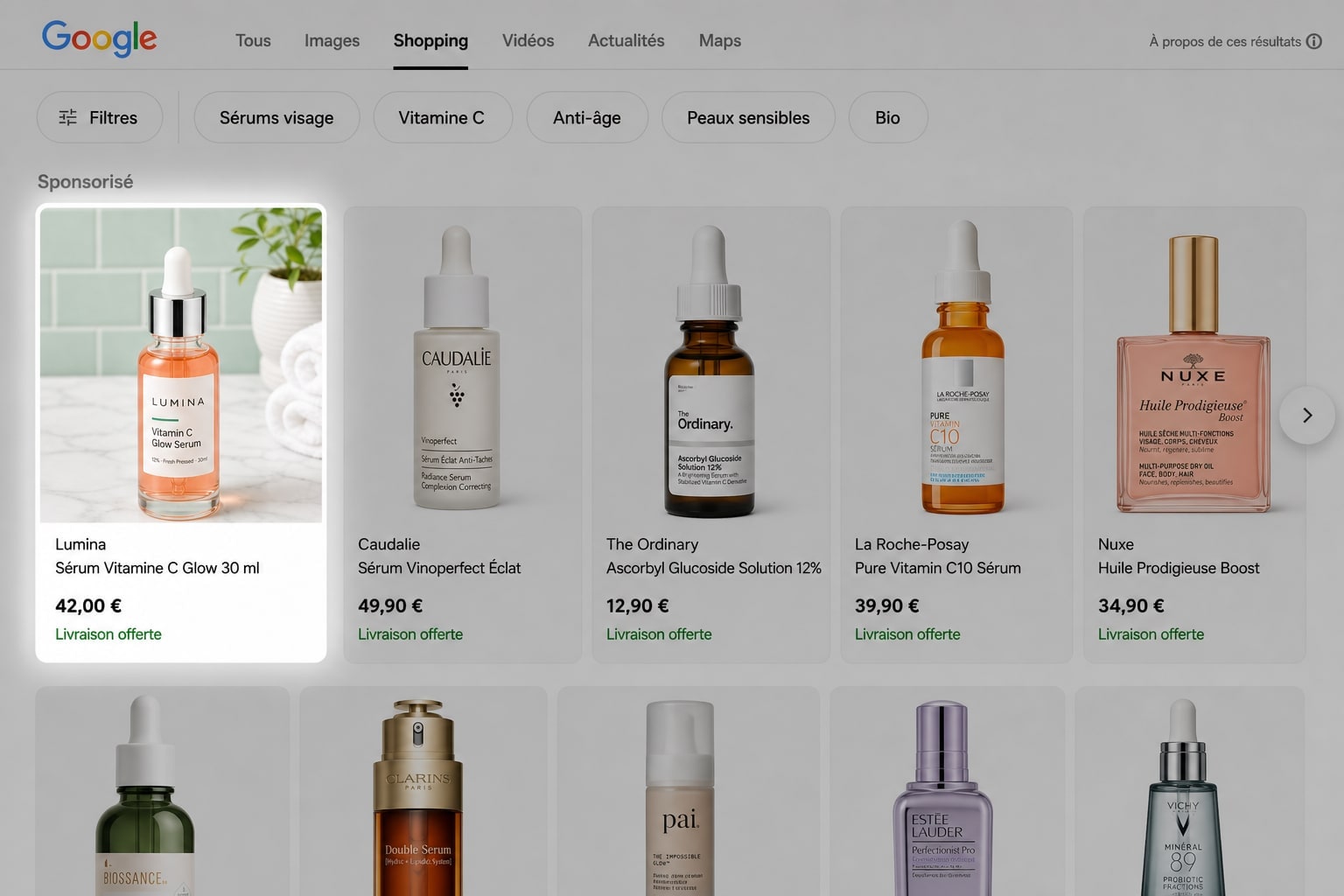
Task: Choose the Anti-âge filter chip
Action: pyautogui.click(x=587, y=117)
